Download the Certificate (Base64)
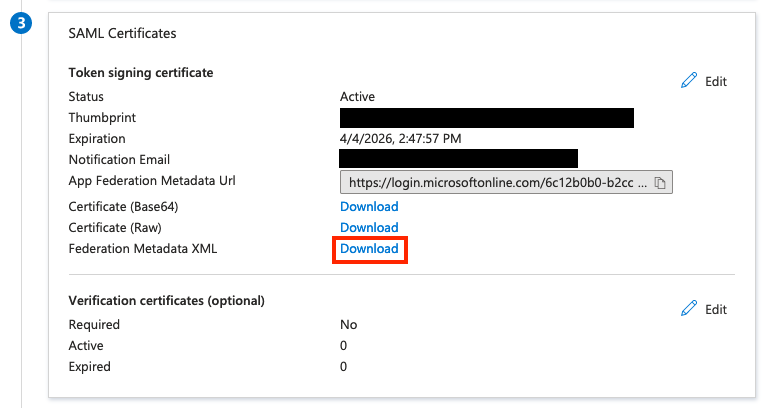This screenshot has width=765, height=408. coord(369,207)
